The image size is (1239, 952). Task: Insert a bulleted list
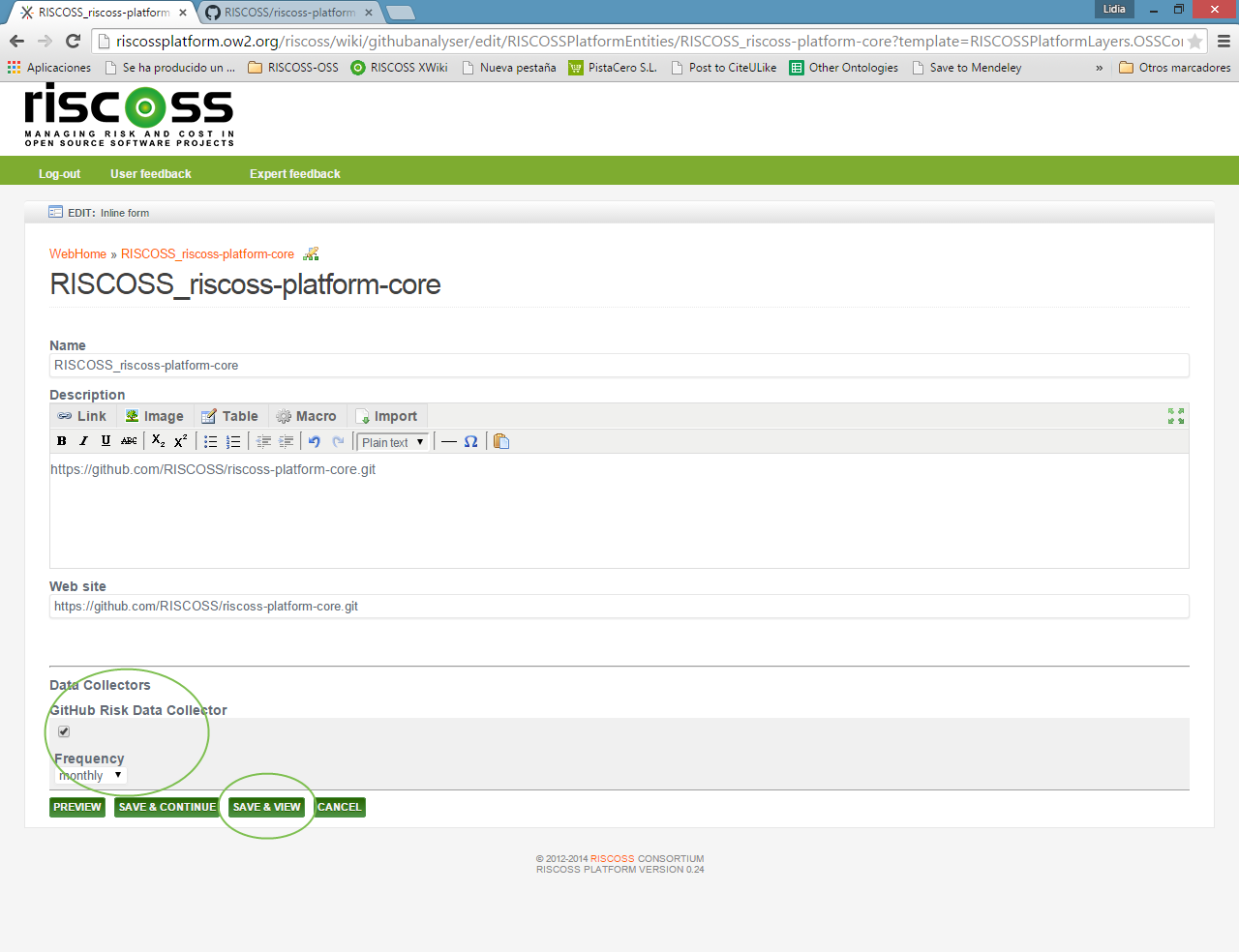(x=210, y=441)
